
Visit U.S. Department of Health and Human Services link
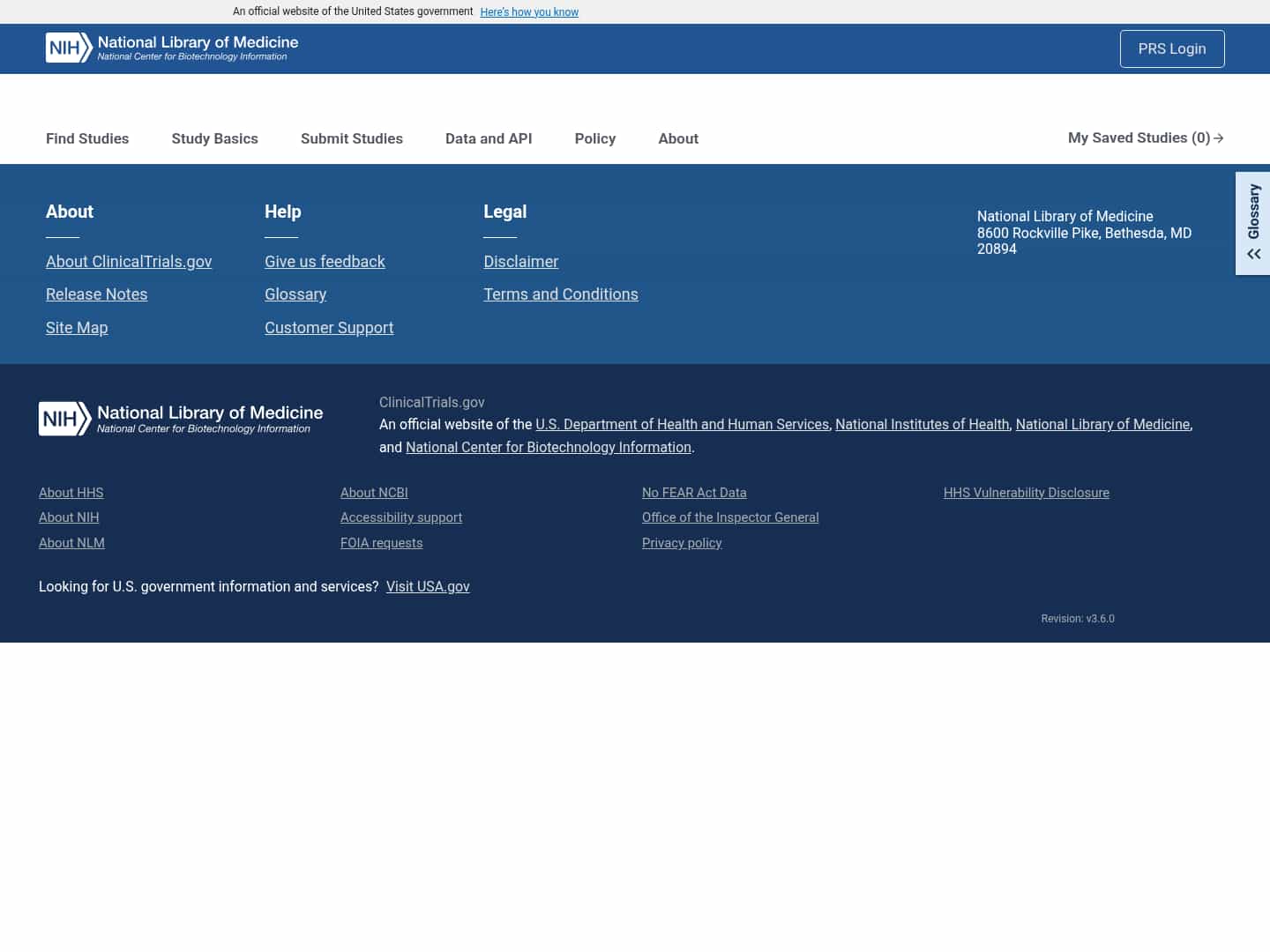pyautogui.click(x=682, y=424)
